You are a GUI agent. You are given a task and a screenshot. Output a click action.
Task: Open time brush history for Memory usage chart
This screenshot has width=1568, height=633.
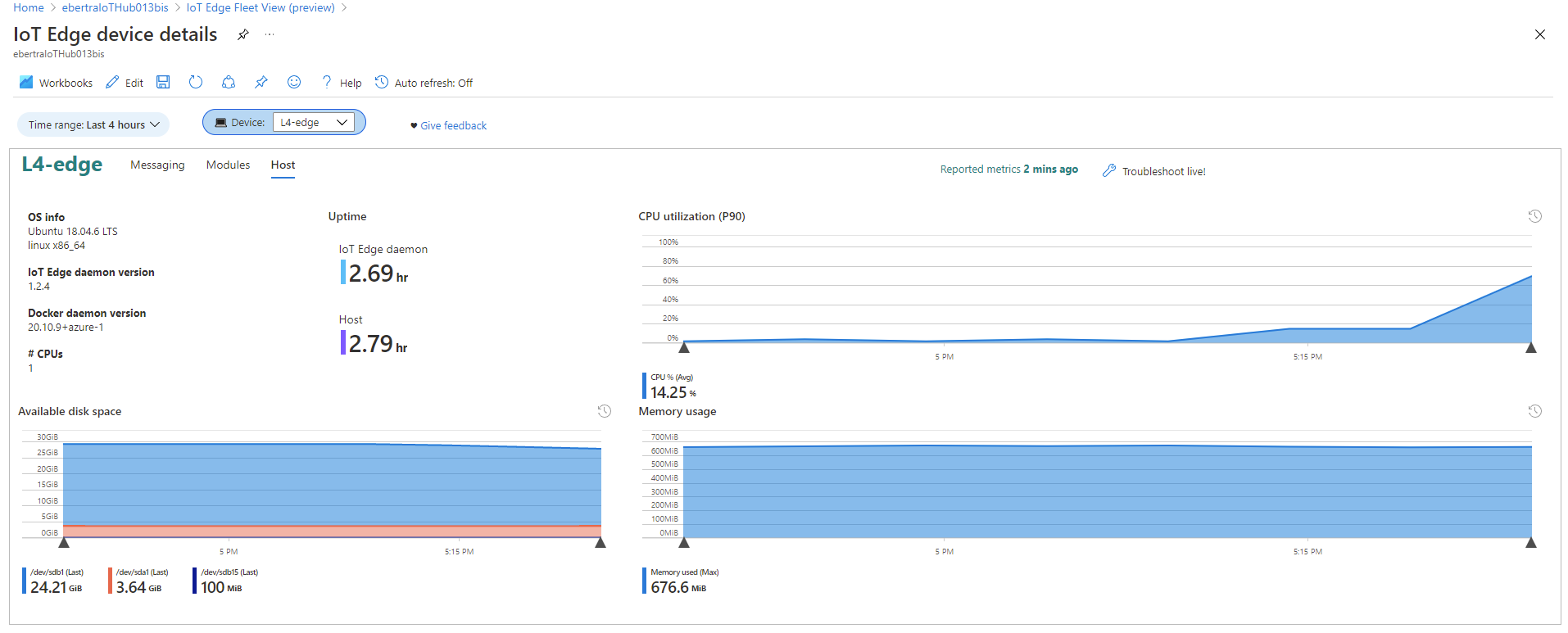pyautogui.click(x=1535, y=411)
